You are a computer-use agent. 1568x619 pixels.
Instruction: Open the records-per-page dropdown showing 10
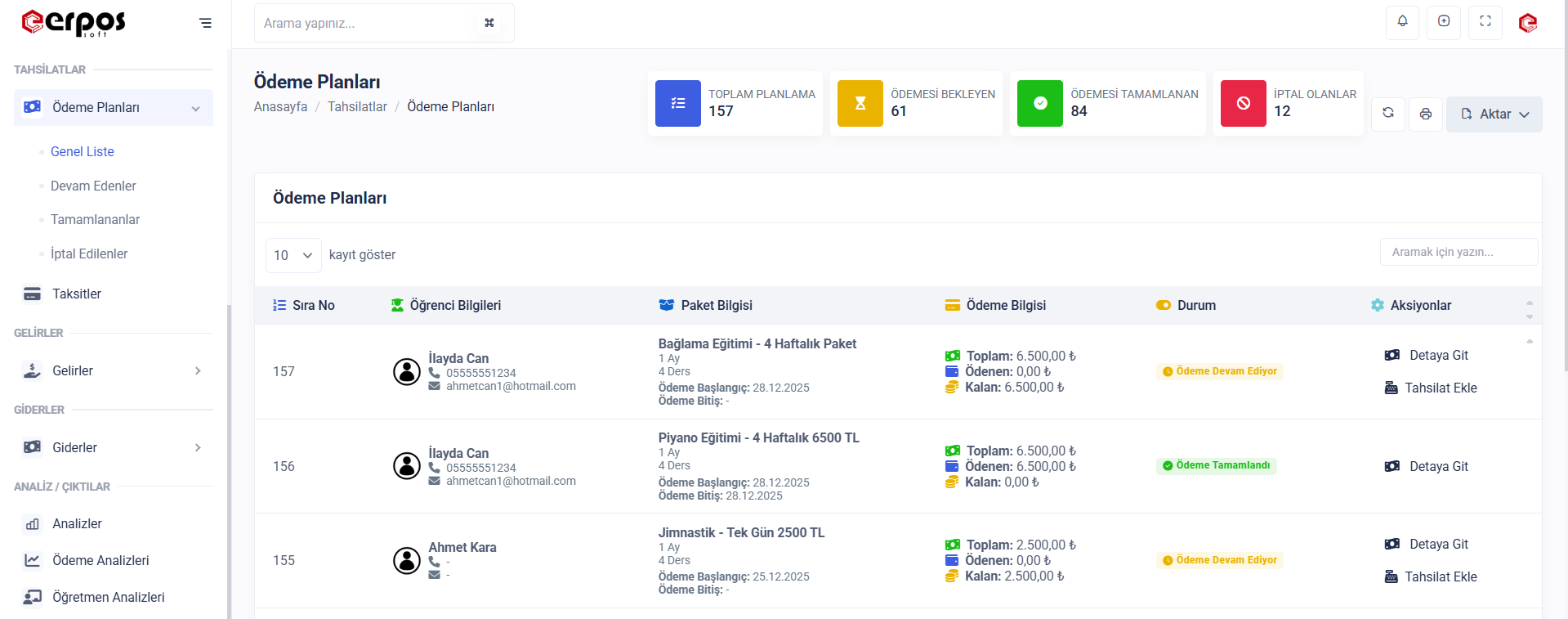point(293,255)
